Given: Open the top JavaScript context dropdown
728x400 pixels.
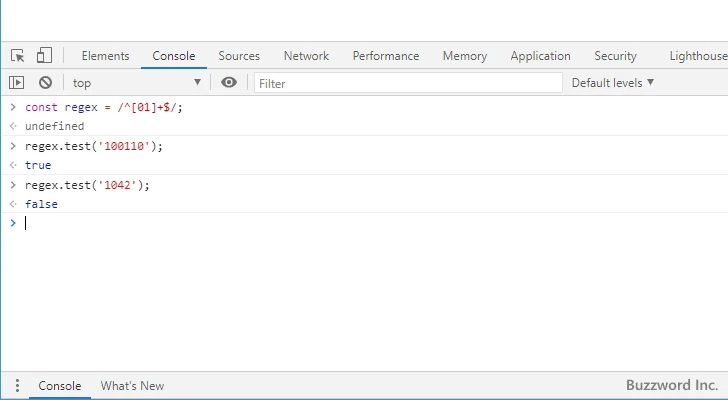Looking at the screenshot, I should [x=135, y=83].
